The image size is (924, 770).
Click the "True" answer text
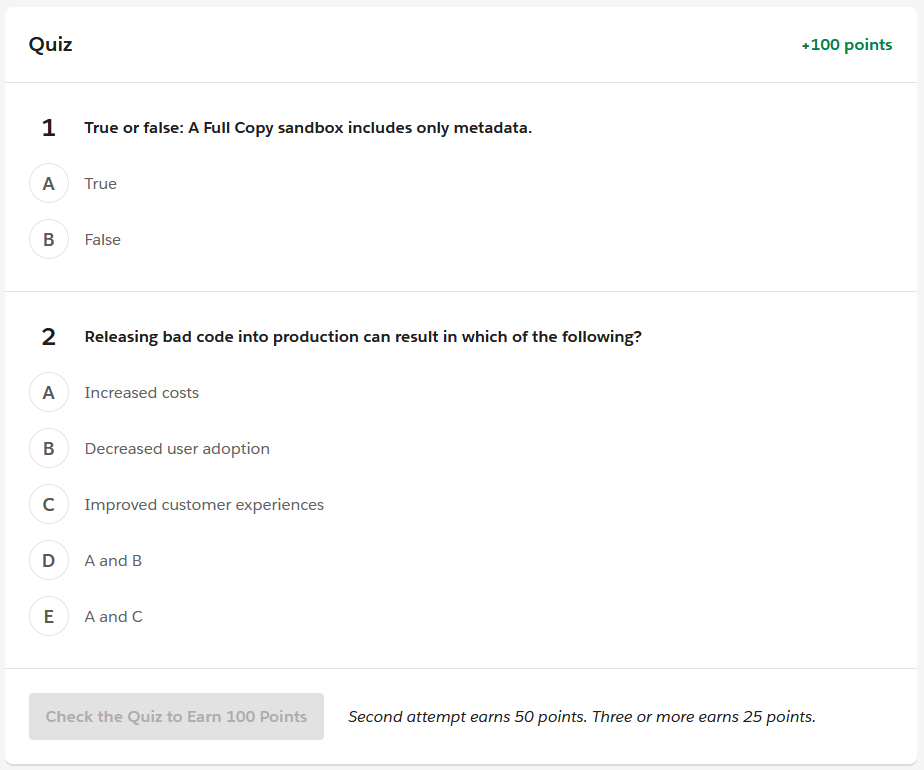pyautogui.click(x=101, y=184)
